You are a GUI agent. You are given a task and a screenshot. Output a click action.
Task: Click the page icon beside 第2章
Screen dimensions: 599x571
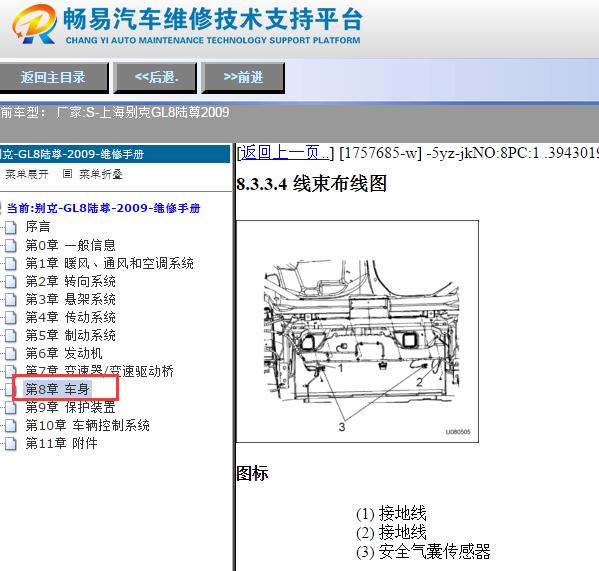11,281
